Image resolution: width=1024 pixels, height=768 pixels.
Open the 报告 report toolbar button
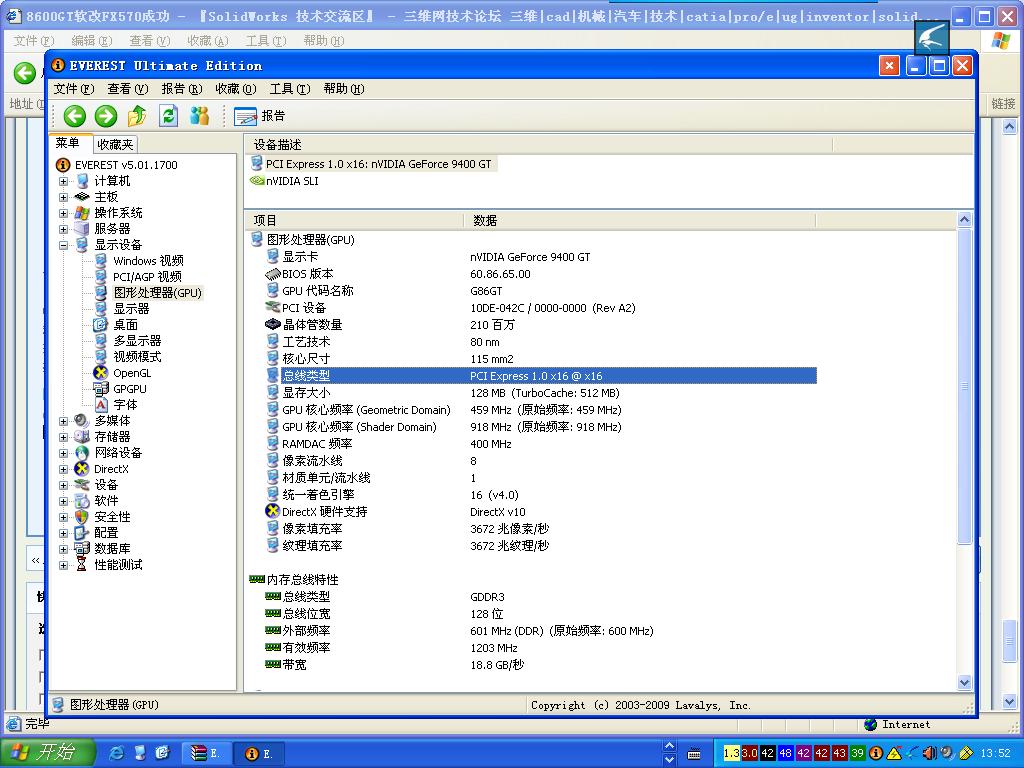(x=259, y=116)
